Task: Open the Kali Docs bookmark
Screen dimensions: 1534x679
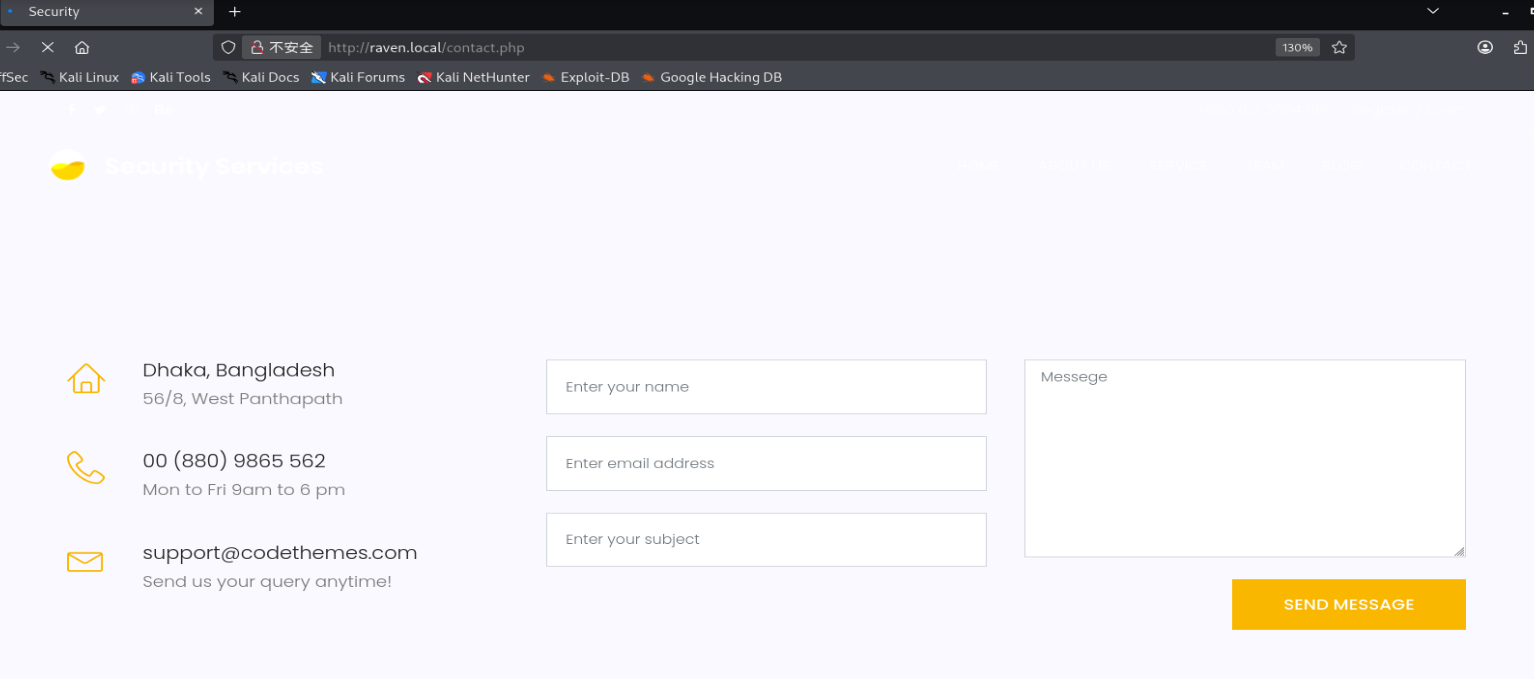Action: 261,77
